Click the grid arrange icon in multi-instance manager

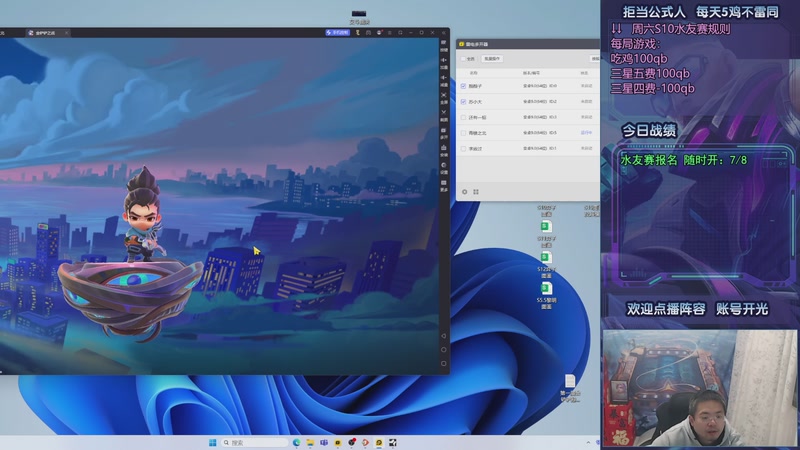coord(476,192)
